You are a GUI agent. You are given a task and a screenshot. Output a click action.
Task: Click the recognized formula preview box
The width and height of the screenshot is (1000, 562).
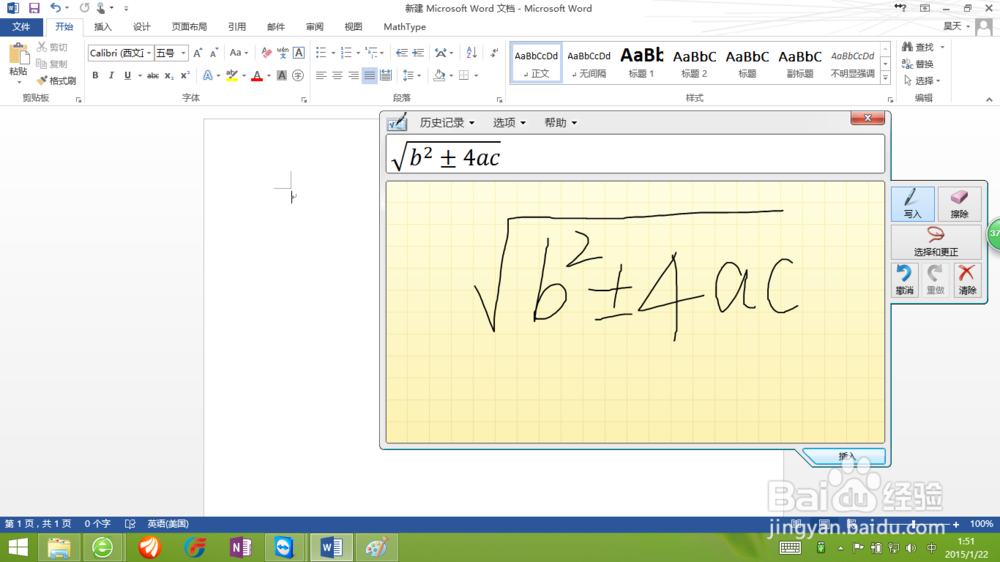[635, 154]
